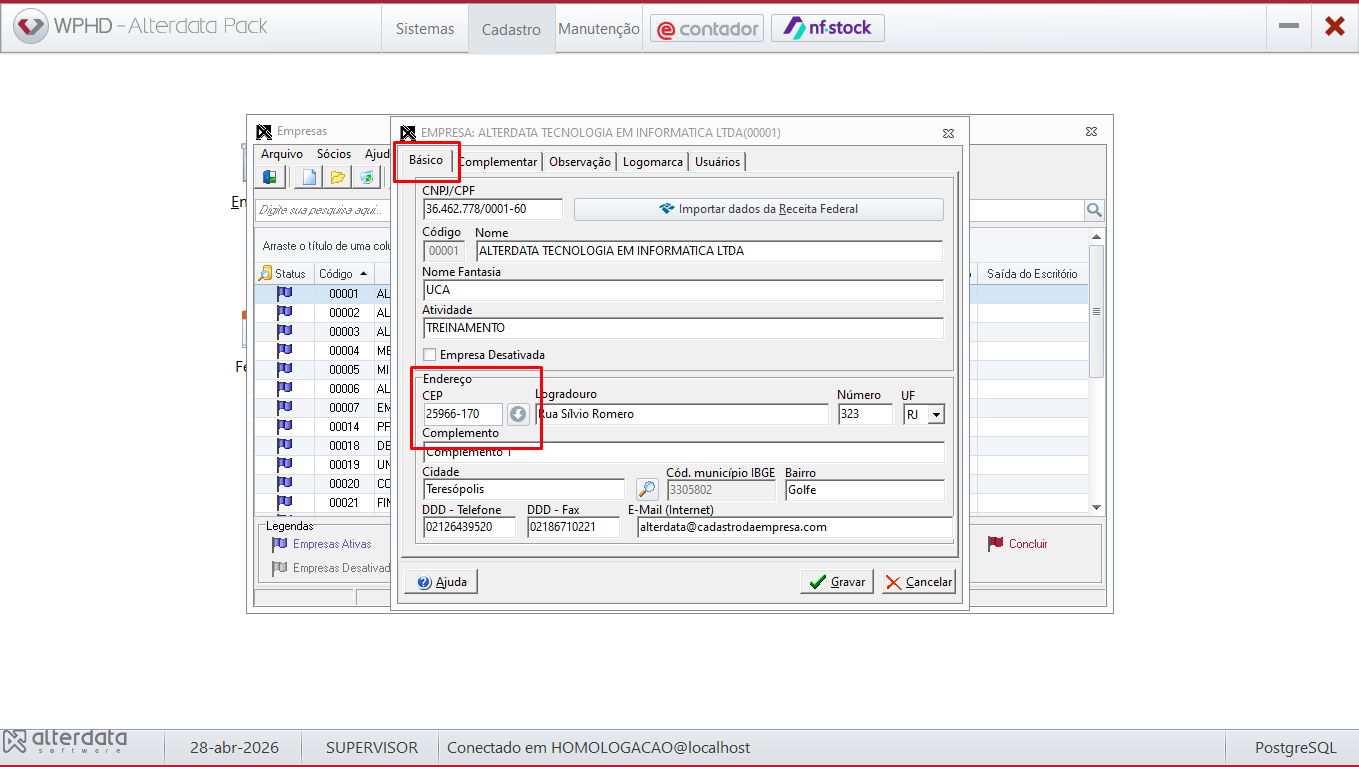Open the eContador shortcut
The height and width of the screenshot is (767, 1359).
coord(707,28)
